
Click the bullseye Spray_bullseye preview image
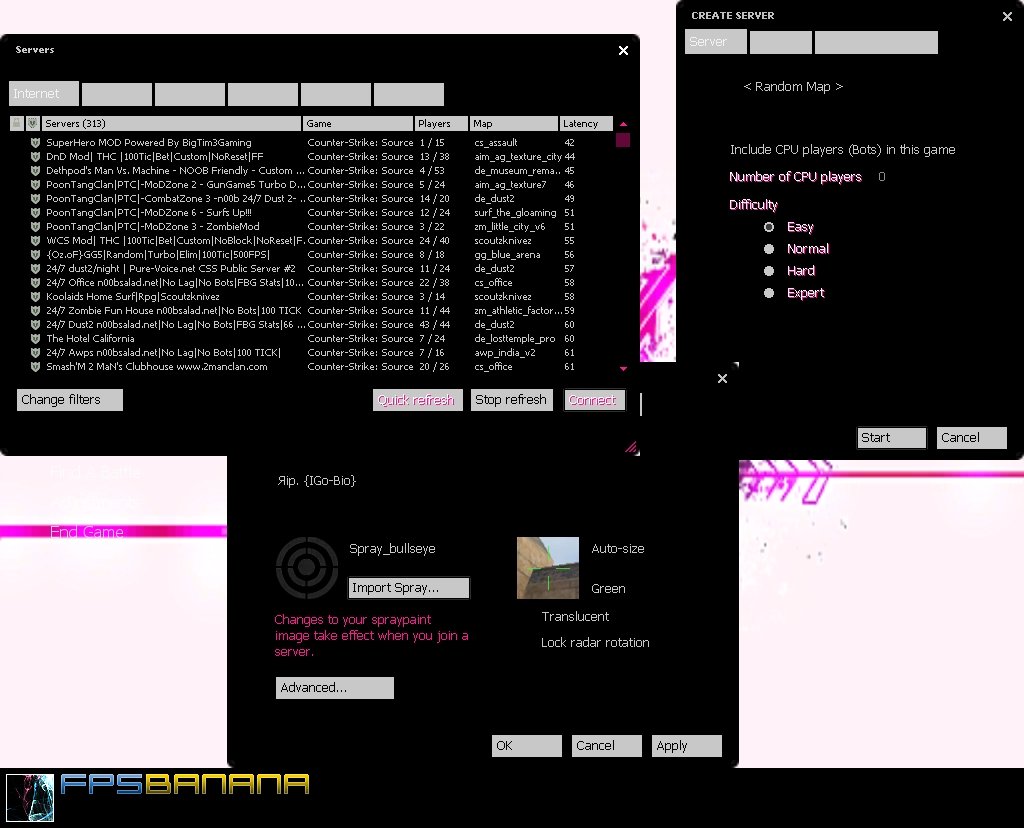coord(306,567)
